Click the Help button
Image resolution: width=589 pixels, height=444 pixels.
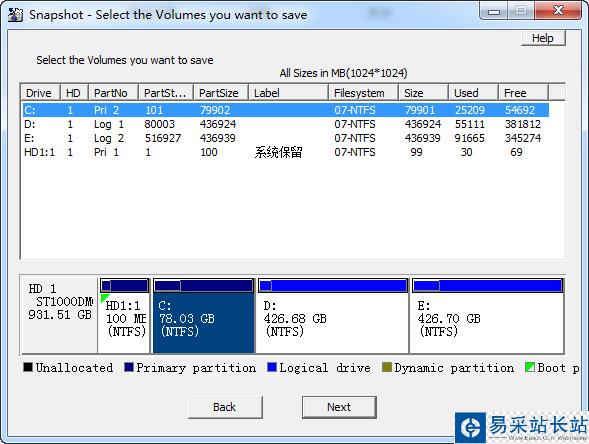543,38
